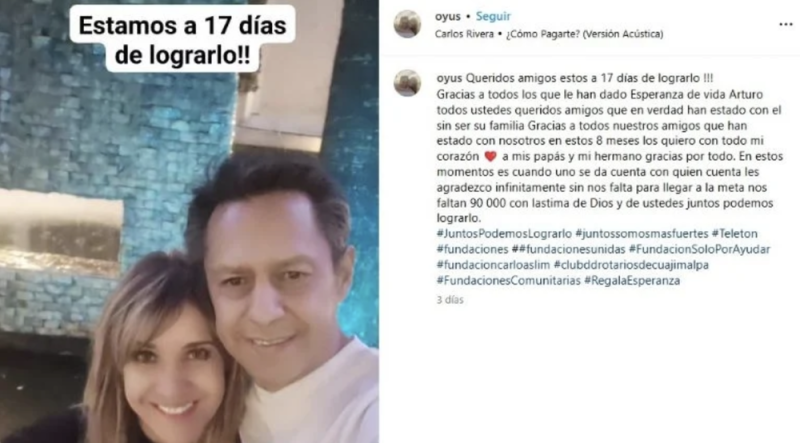Click the Seguir follow button

pos(493,16)
